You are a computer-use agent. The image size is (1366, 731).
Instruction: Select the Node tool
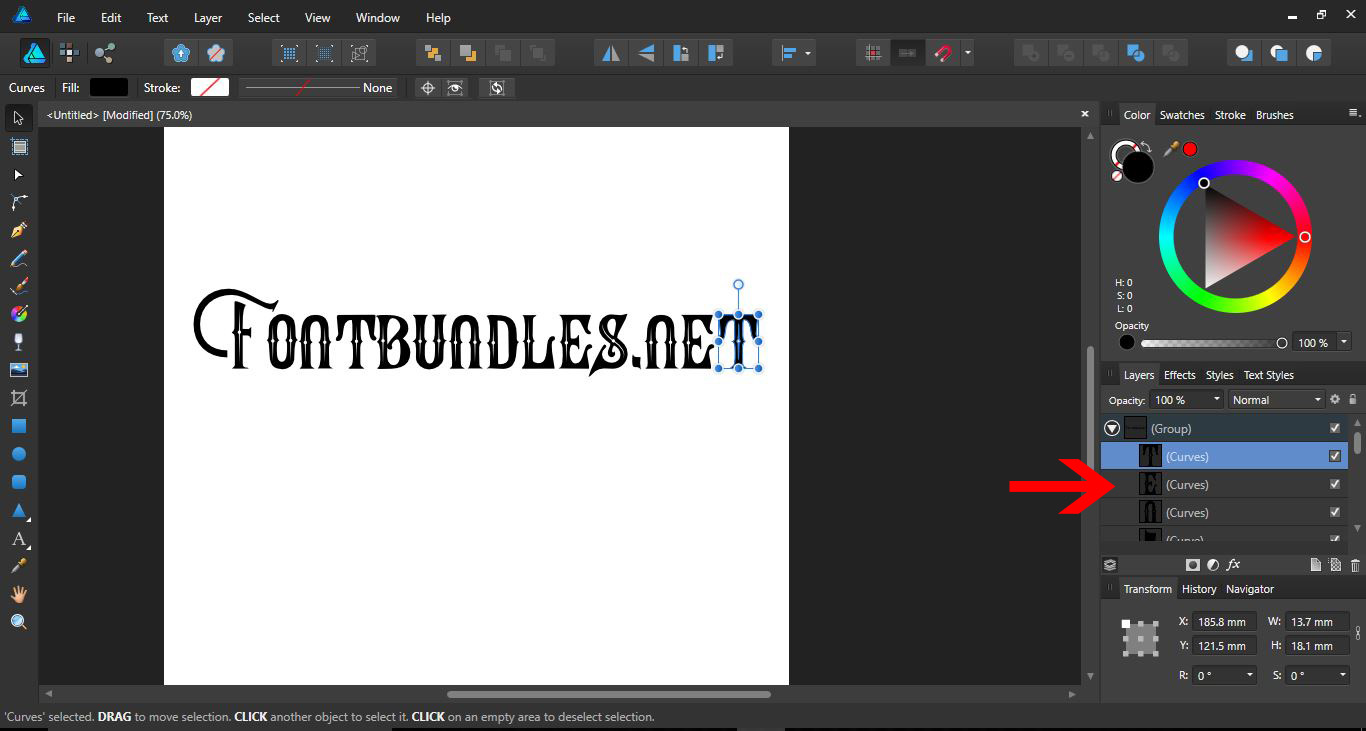[x=16, y=175]
